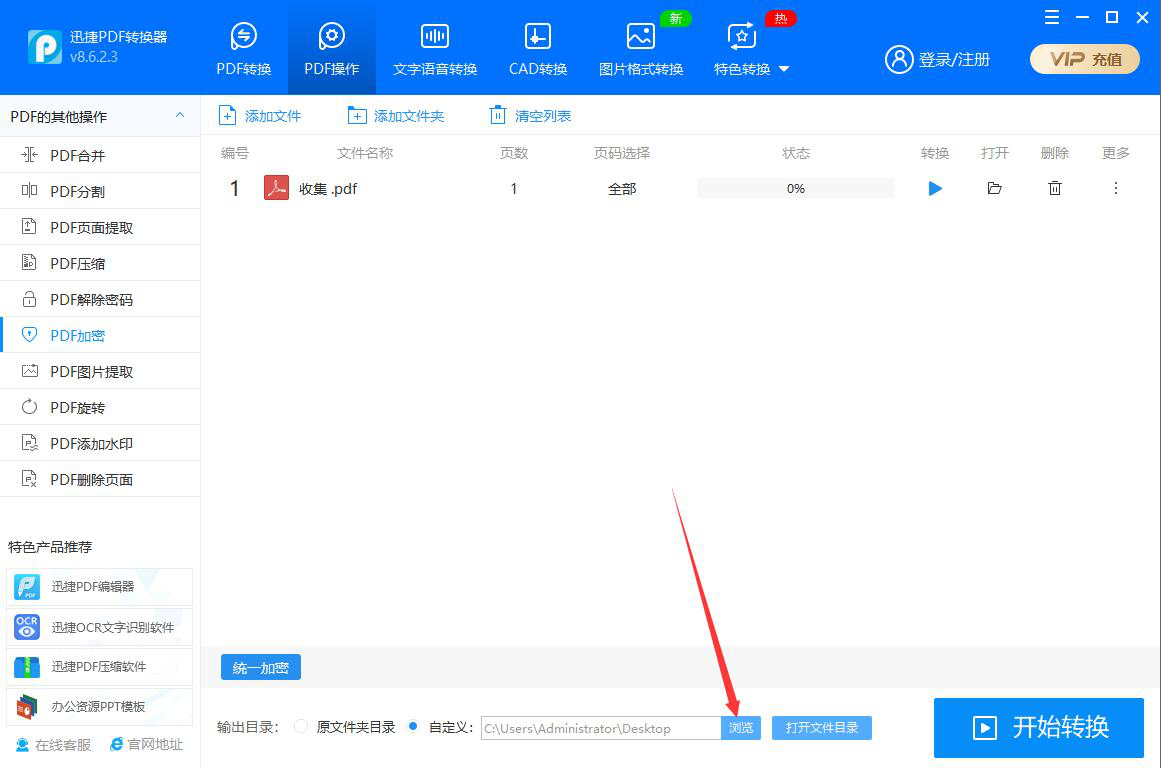
Task: Click the 浏览 browse button
Action: click(x=740, y=728)
